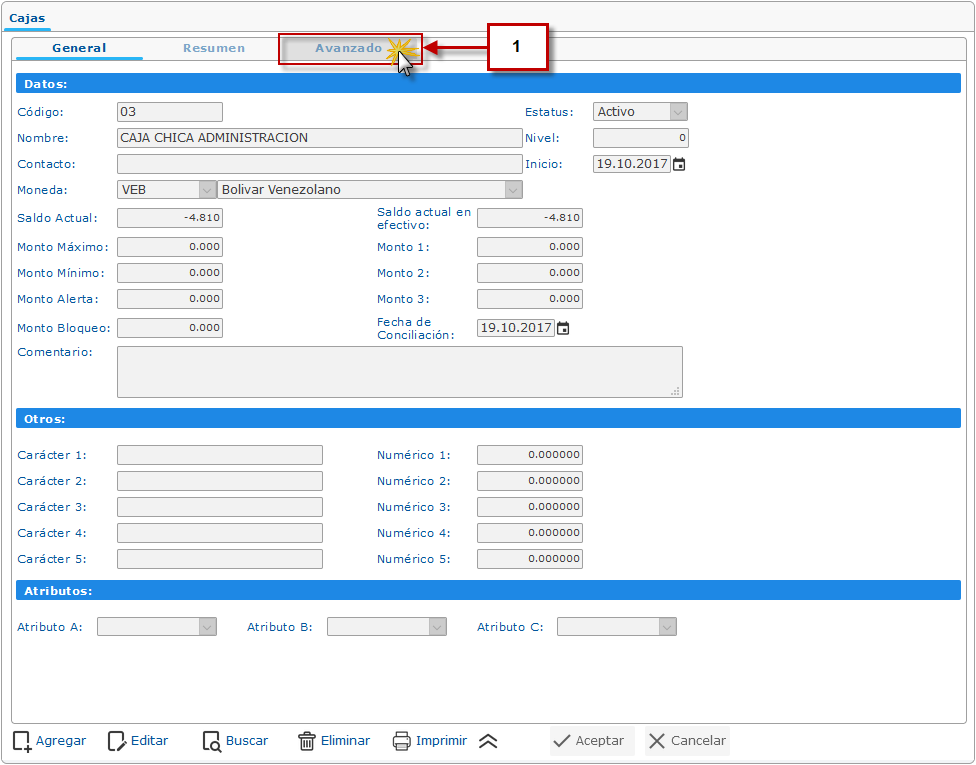The width and height of the screenshot is (976, 765).
Task: Open the Estatus dropdown
Action: (x=678, y=112)
